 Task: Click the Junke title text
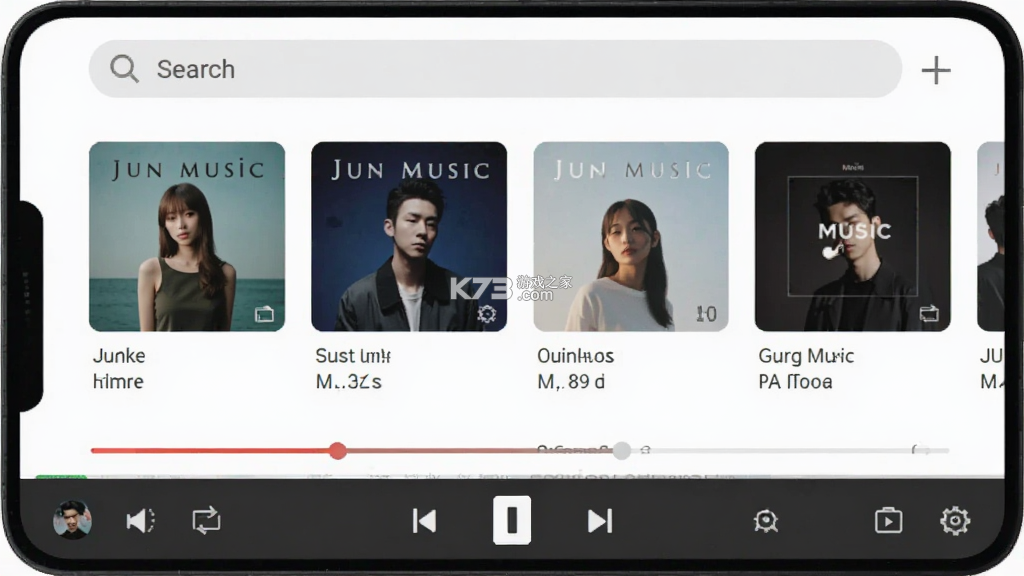pyautogui.click(x=119, y=356)
